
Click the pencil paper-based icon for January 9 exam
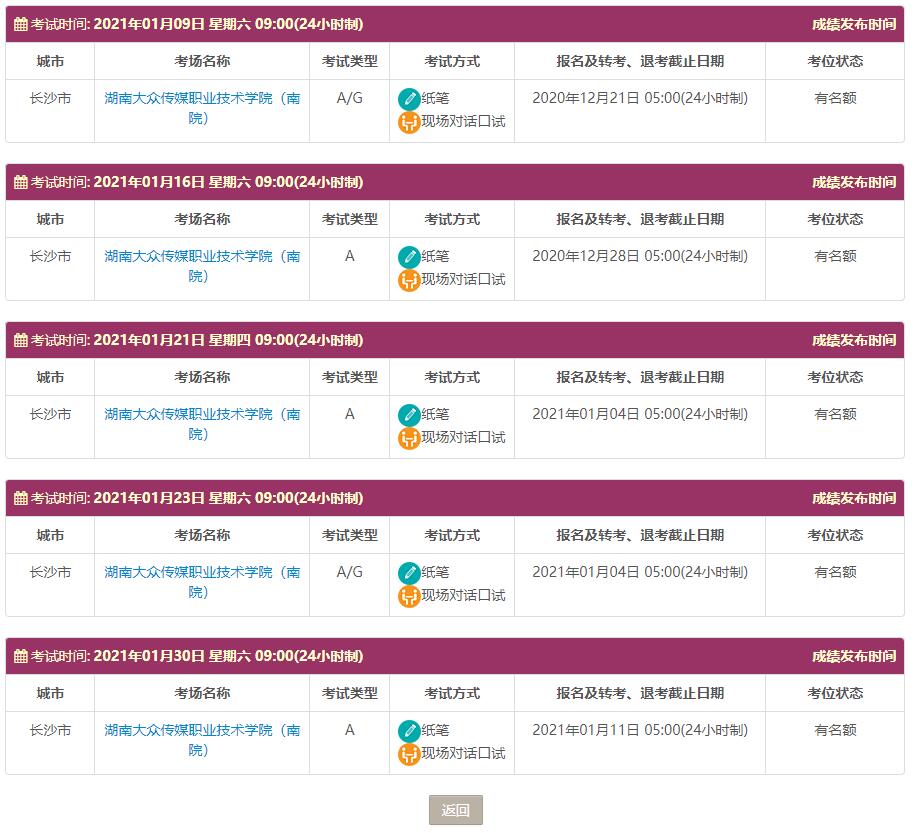pyautogui.click(x=409, y=99)
